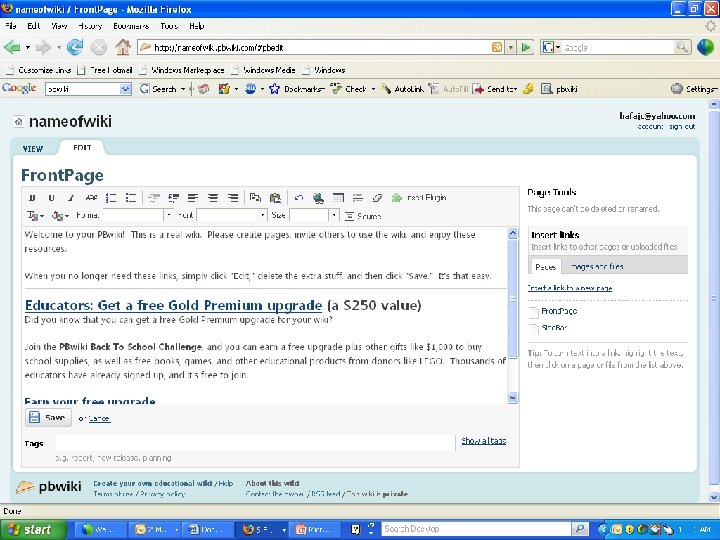
Task: Go to the Firefox home page
Action: pos(122,47)
